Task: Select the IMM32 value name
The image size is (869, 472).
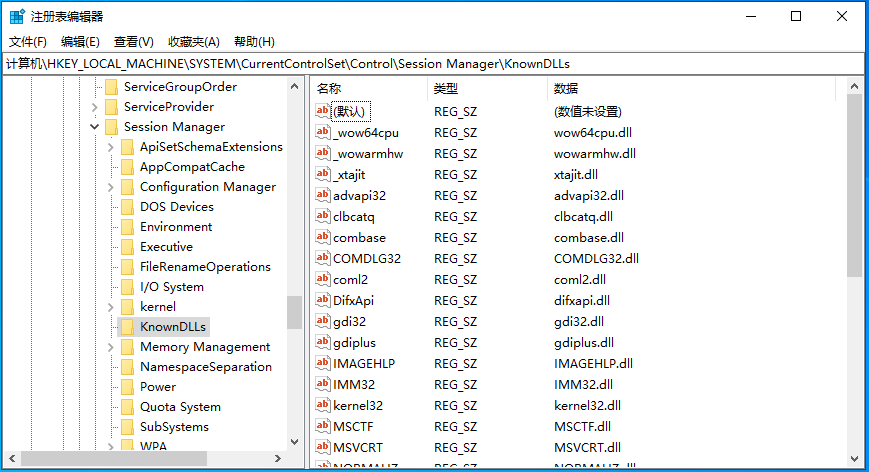Action: point(354,384)
